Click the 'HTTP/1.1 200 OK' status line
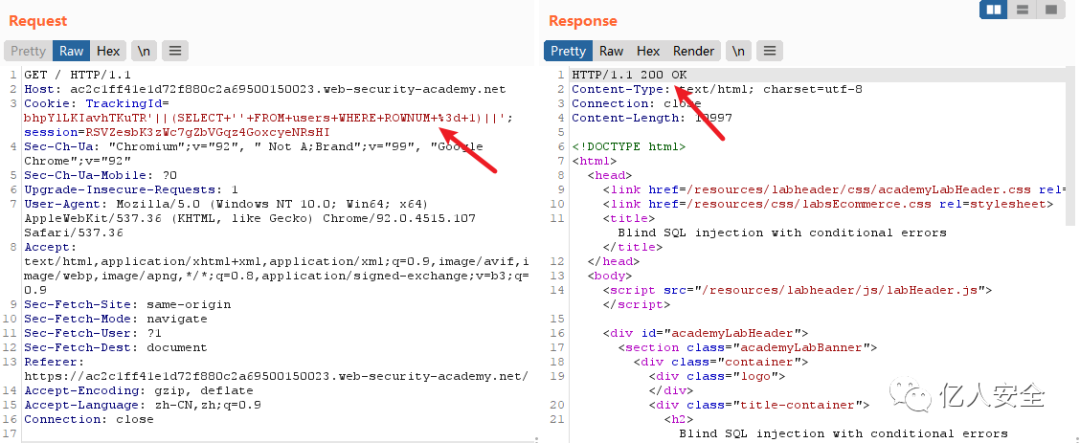The width and height of the screenshot is (1080, 443). tap(630, 75)
